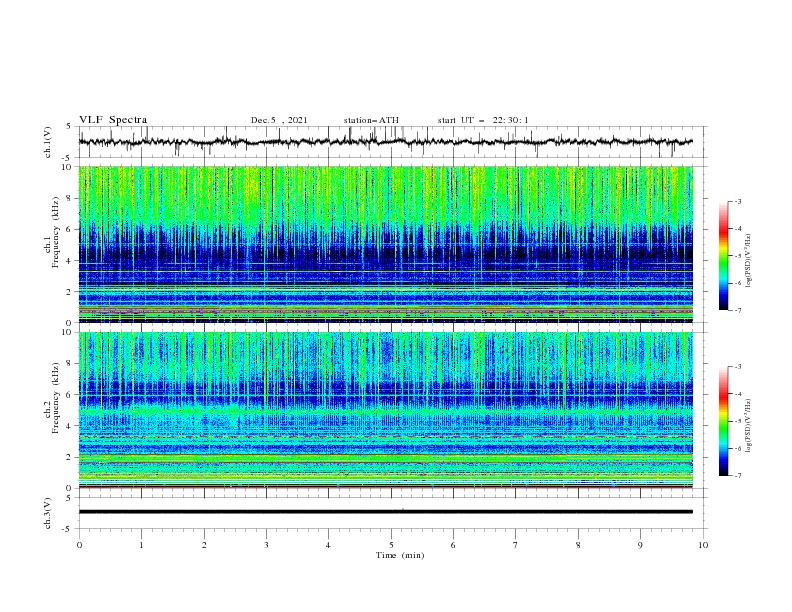Image resolution: width=792 pixels, height=612 pixels.
Task: Click the color bar beside the ch.1 spectrogram
Action: pos(723,256)
